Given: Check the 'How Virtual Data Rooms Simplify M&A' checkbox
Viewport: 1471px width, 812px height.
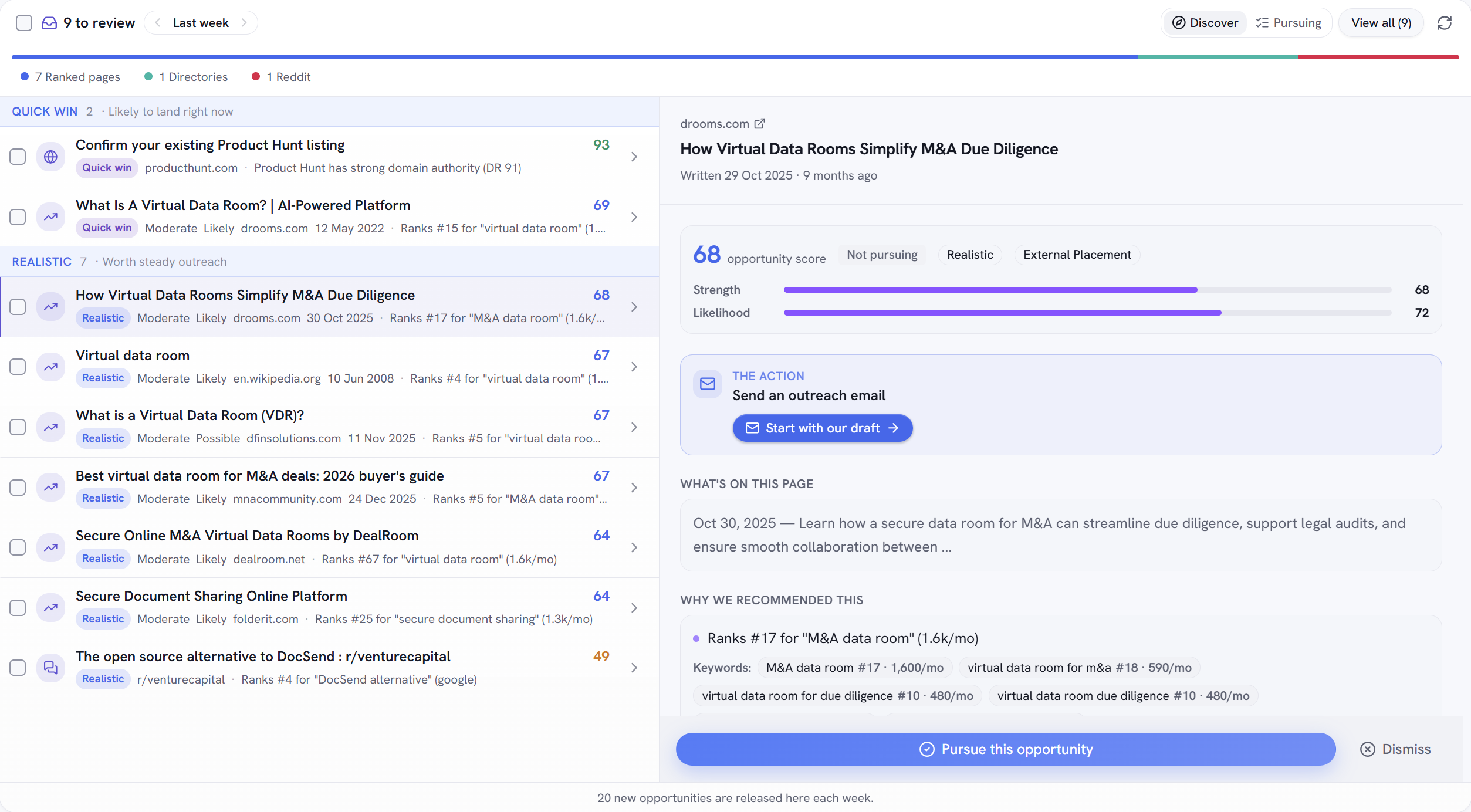Looking at the screenshot, I should 18,307.
